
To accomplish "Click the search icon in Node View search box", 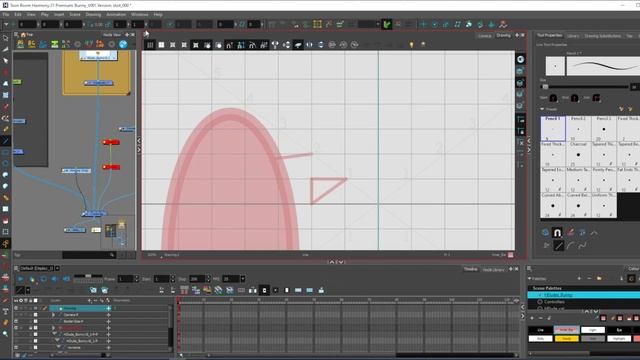I will [x=112, y=255].
